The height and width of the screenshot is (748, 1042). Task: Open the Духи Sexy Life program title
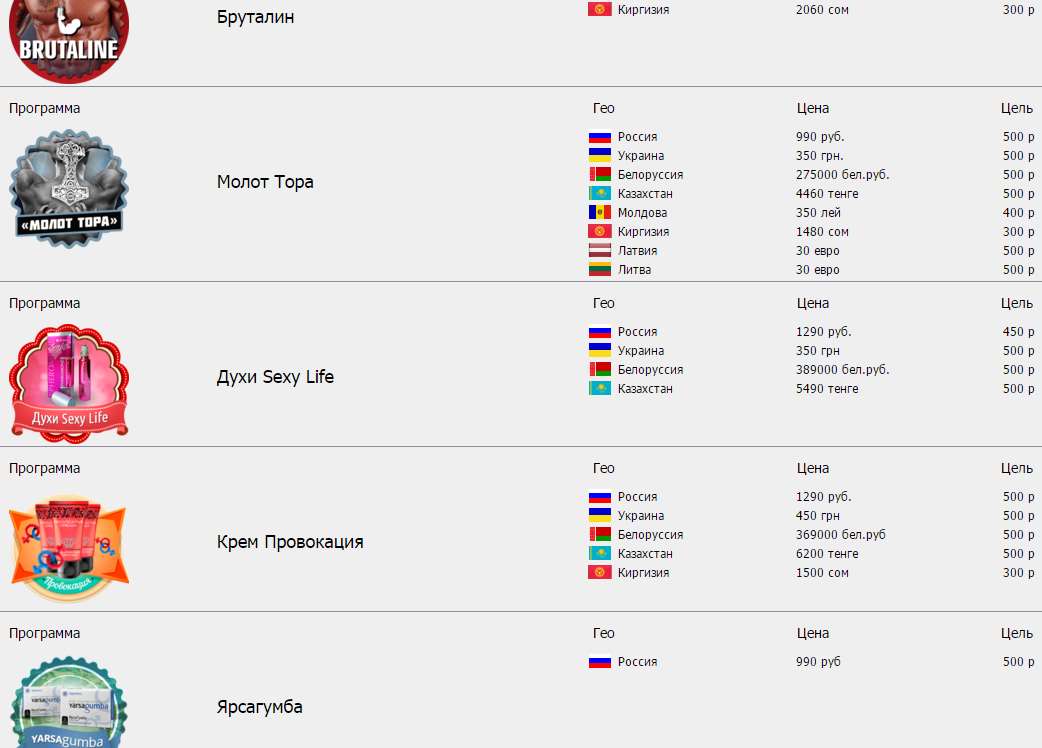tap(275, 377)
